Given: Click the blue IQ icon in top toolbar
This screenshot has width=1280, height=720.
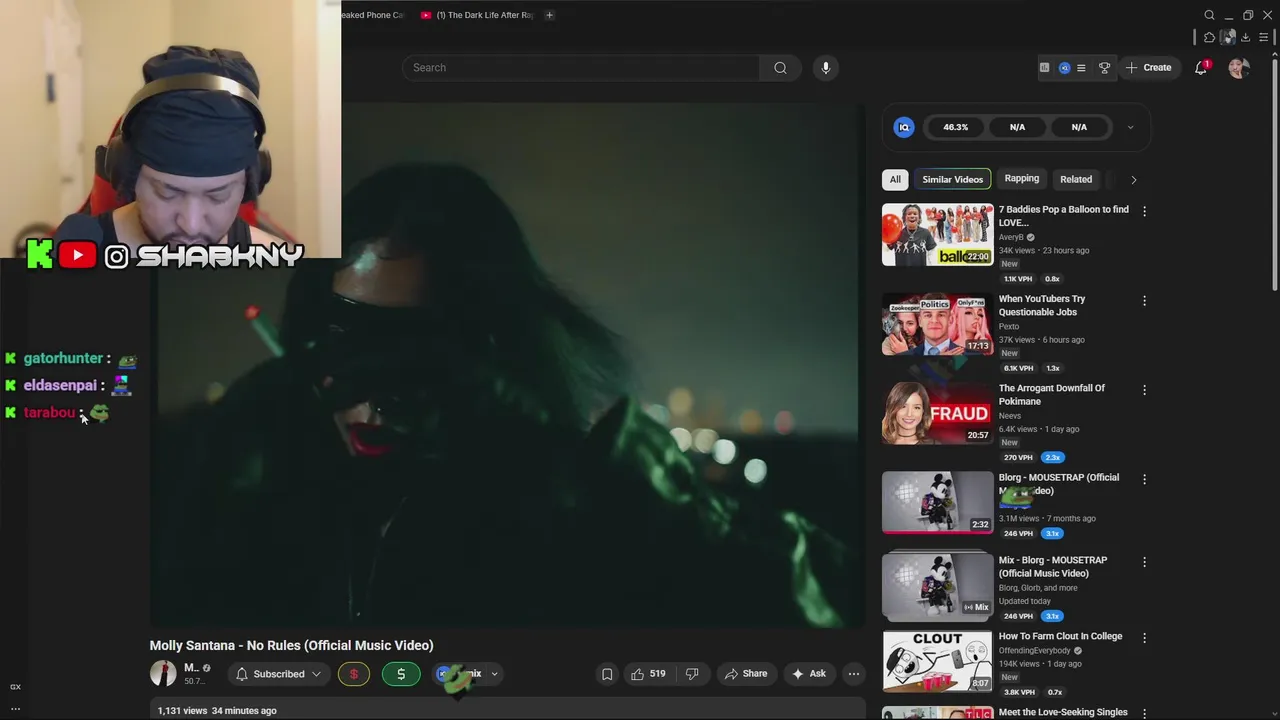Looking at the screenshot, I should (x=1064, y=68).
